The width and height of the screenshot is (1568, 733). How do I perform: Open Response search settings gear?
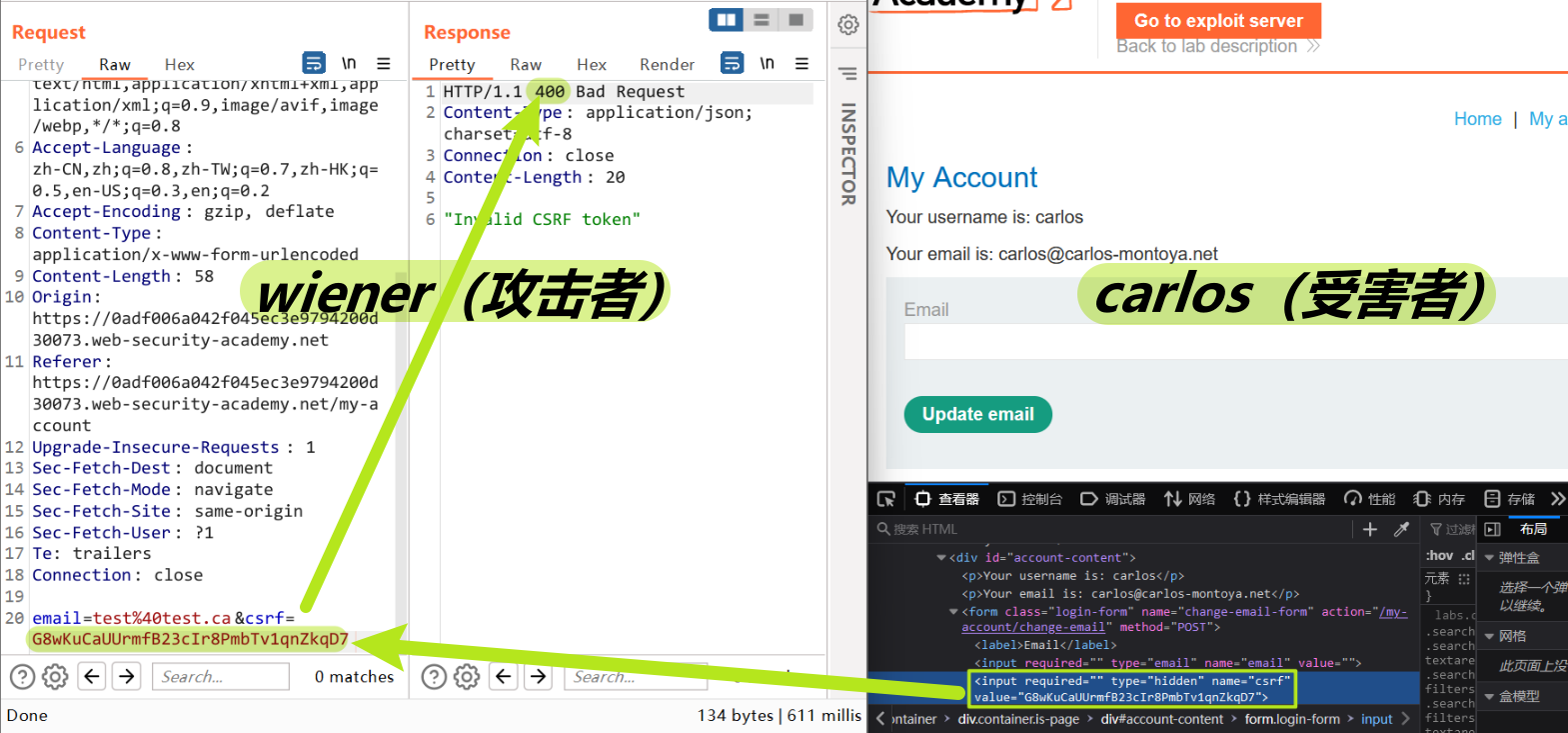tap(467, 677)
